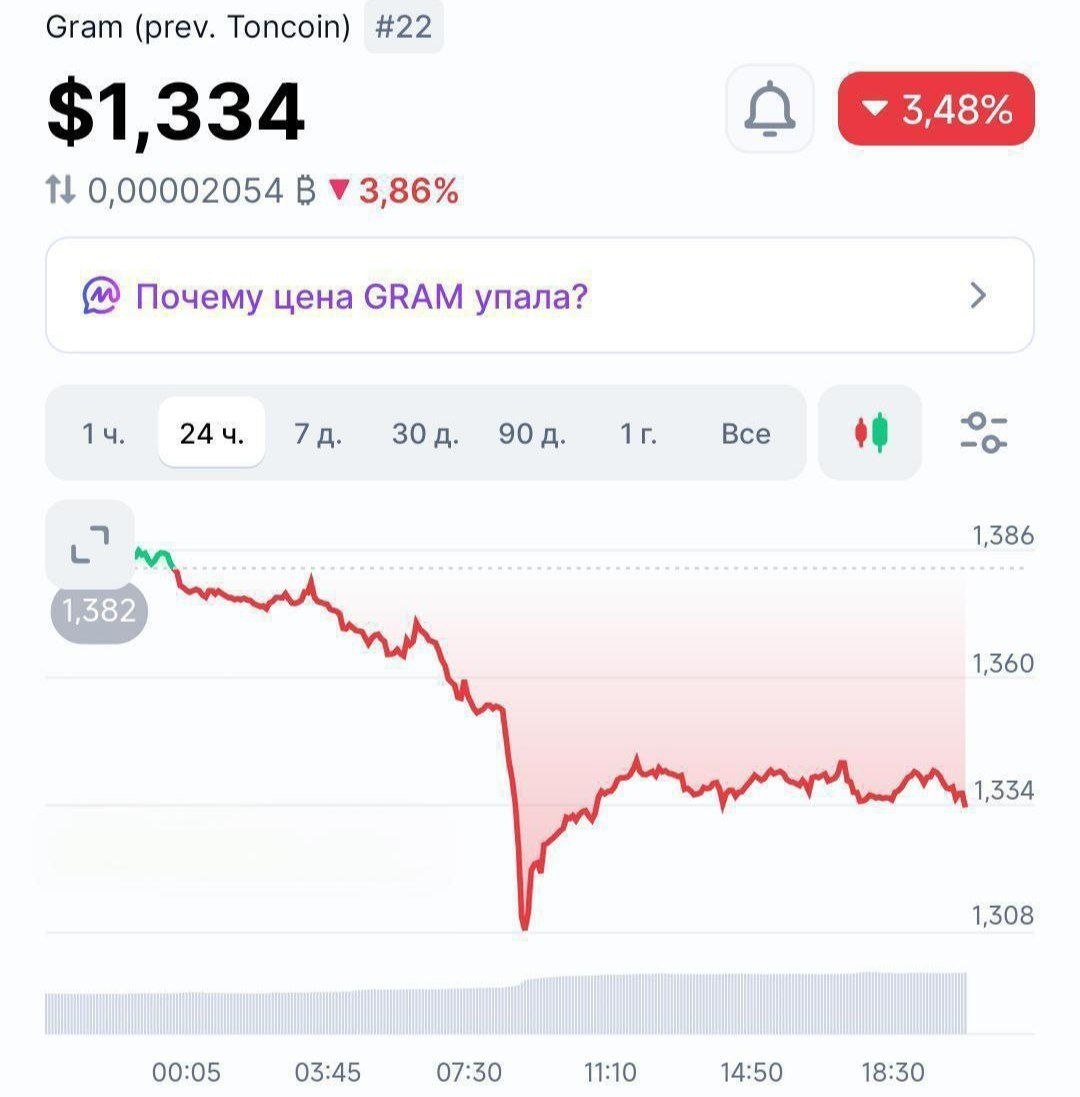Image resolution: width=1080 pixels, height=1097 pixels.
Task: Click the #22 rank badge
Action: point(404,27)
